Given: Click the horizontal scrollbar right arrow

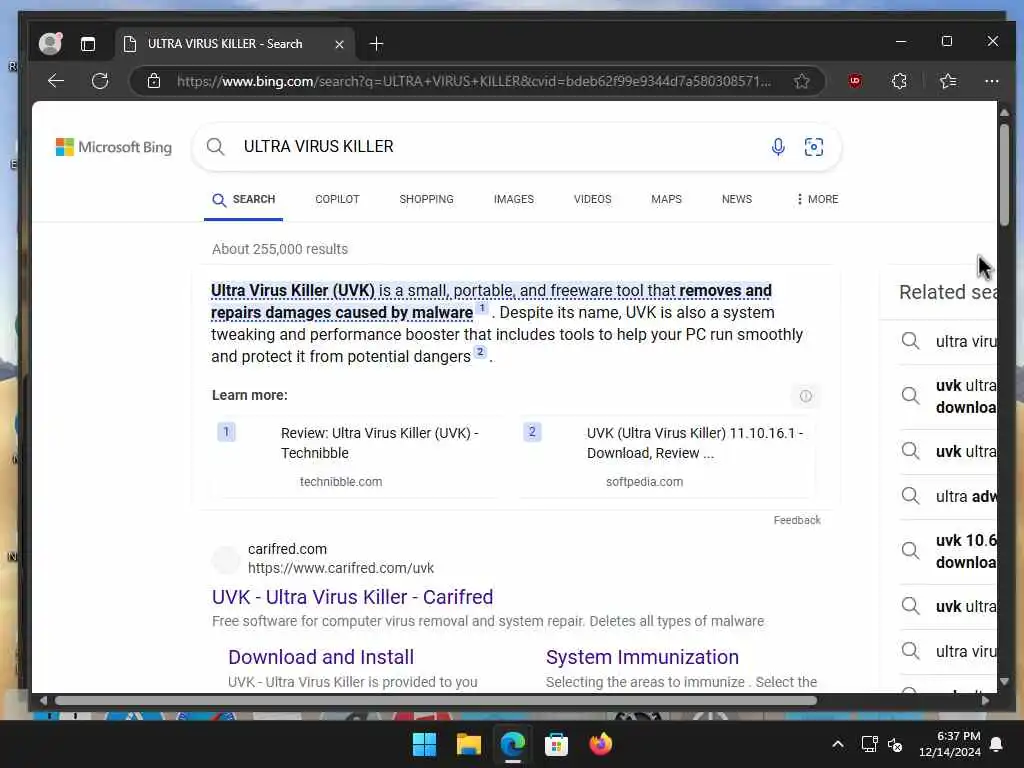Looking at the screenshot, I should (x=985, y=701).
